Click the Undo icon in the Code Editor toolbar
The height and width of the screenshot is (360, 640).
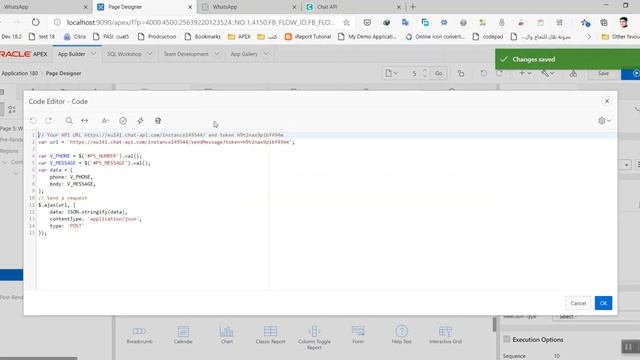pos(33,120)
